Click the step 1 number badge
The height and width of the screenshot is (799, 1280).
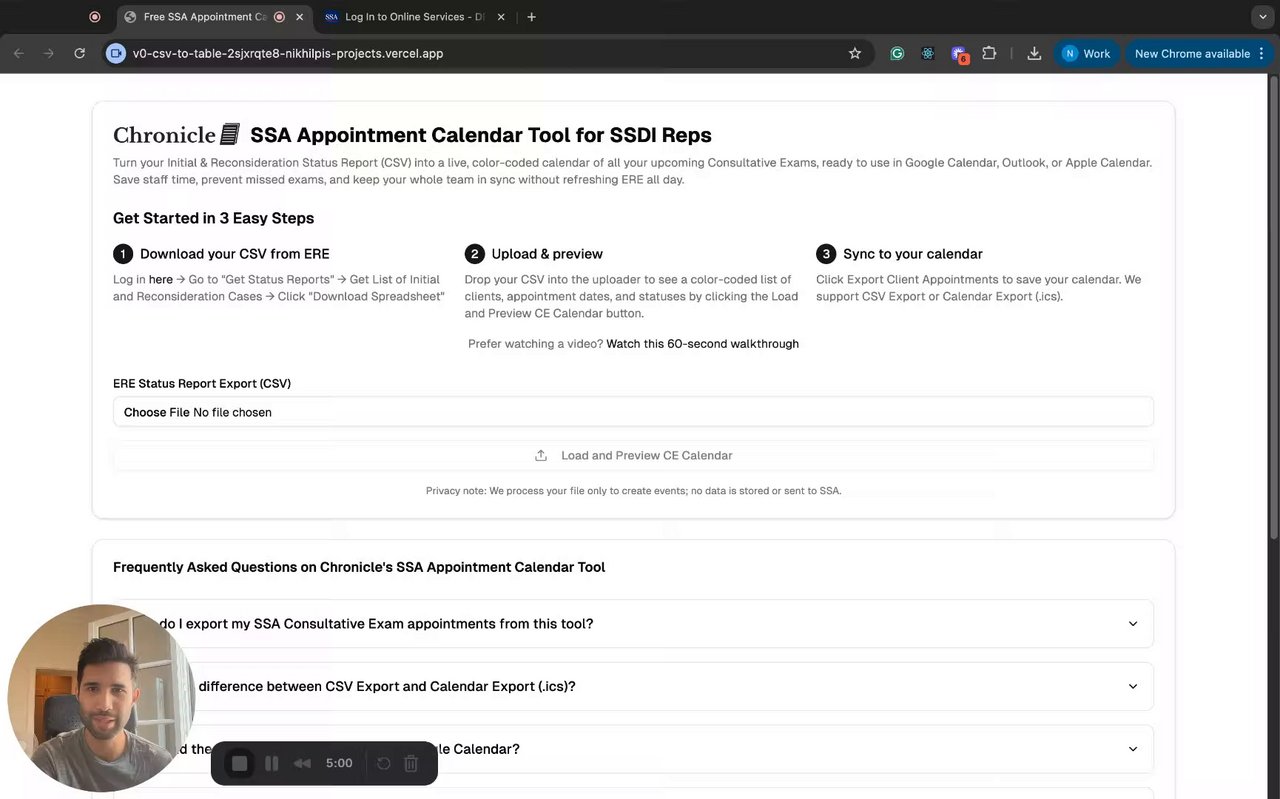click(x=123, y=254)
